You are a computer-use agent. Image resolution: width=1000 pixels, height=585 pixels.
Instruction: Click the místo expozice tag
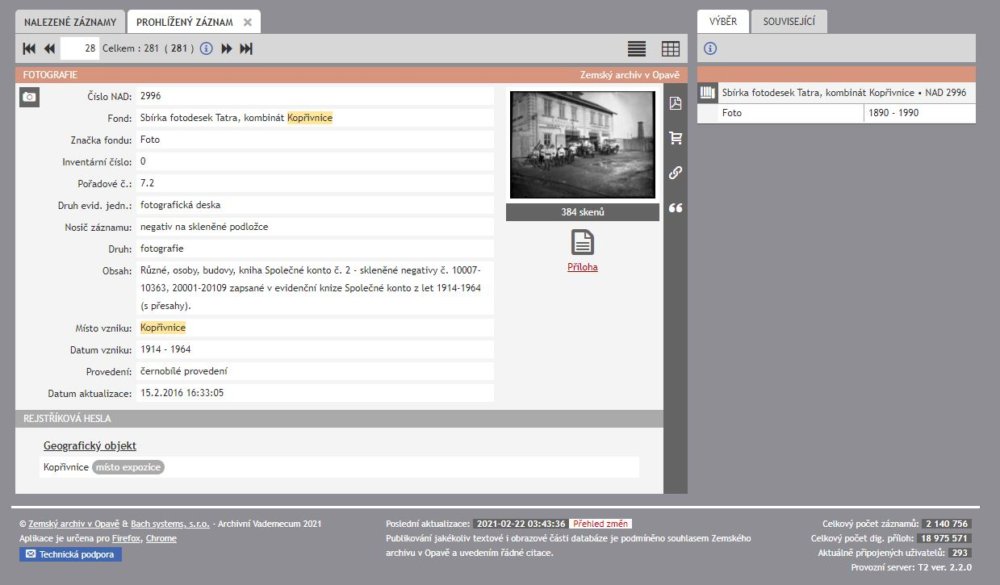128,468
